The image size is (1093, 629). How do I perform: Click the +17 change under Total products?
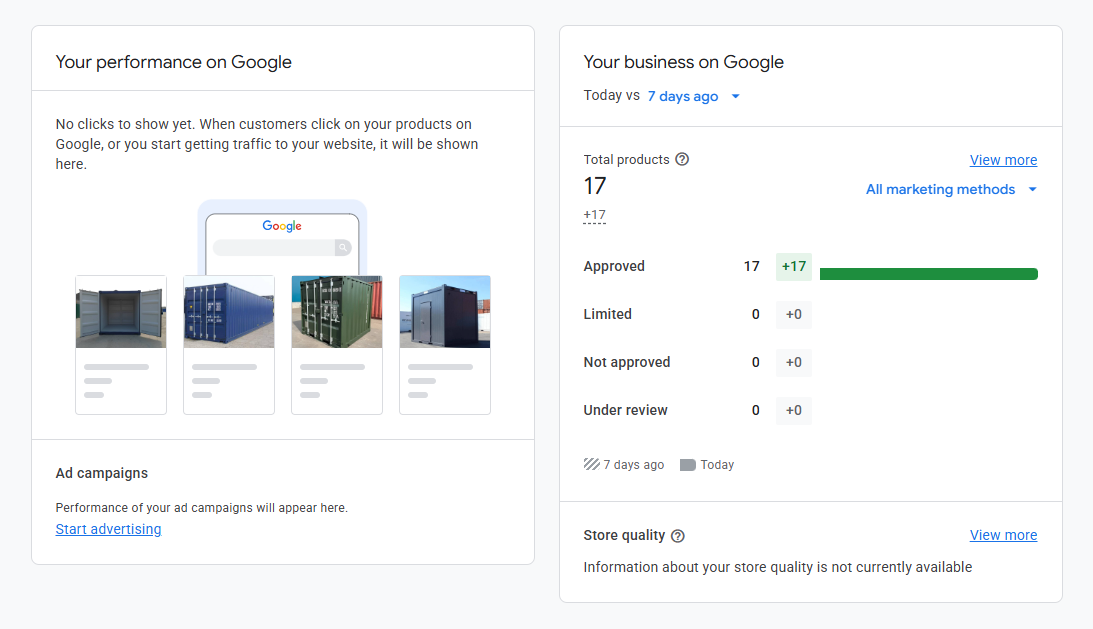(x=595, y=215)
